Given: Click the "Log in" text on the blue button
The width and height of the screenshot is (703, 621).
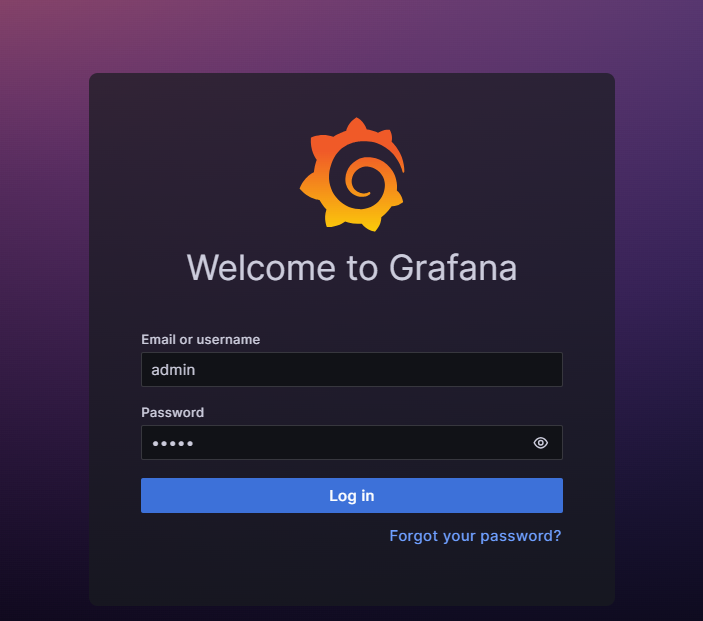Looking at the screenshot, I should tap(352, 496).
